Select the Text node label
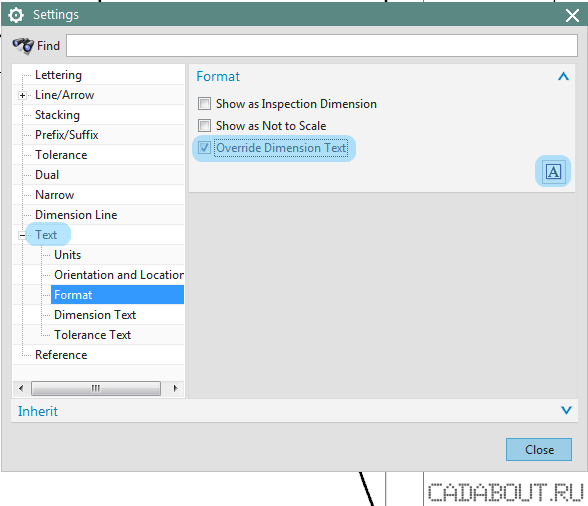This screenshot has width=588, height=506. (46, 235)
